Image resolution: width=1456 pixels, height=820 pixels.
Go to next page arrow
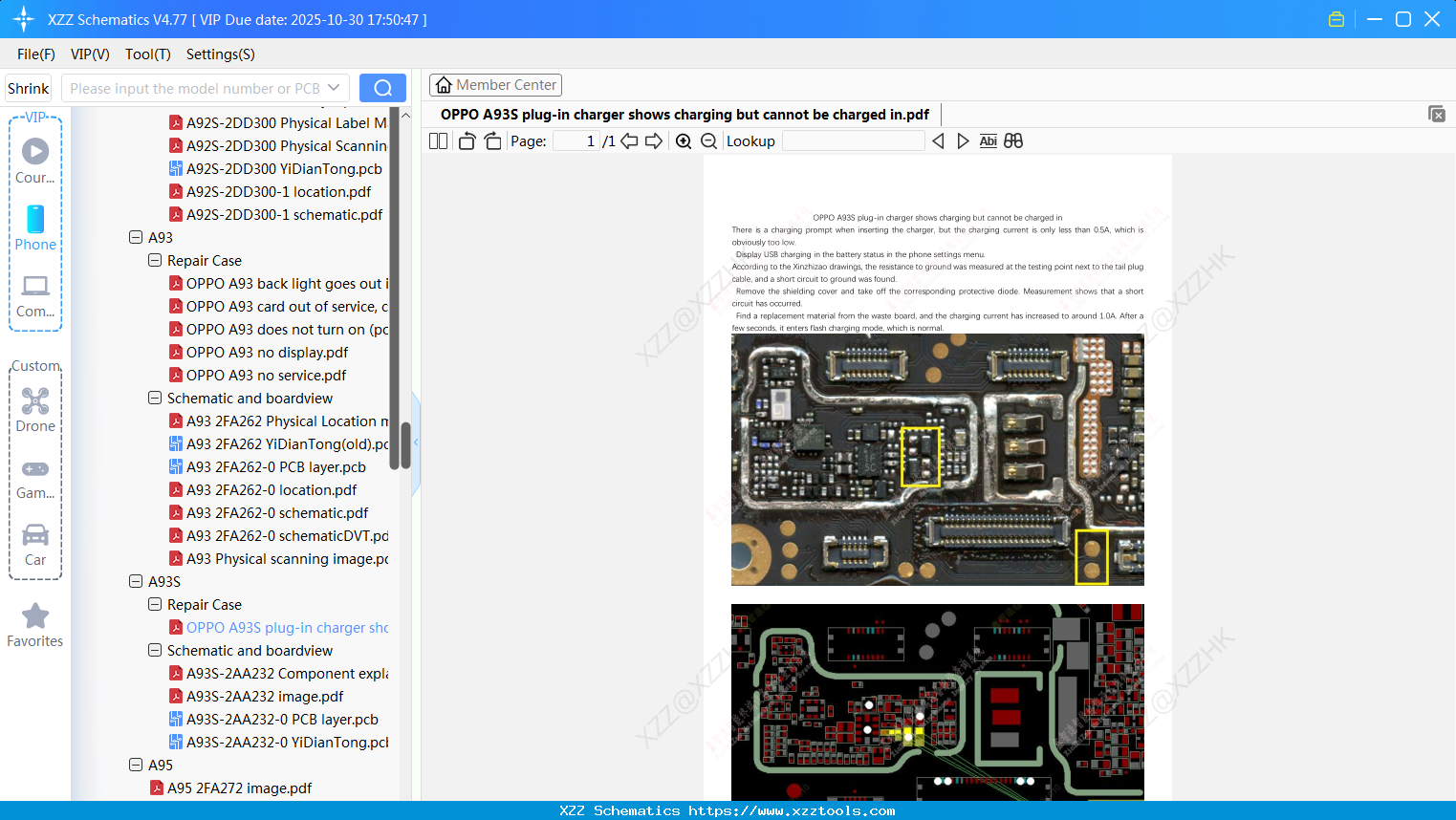[x=654, y=140]
